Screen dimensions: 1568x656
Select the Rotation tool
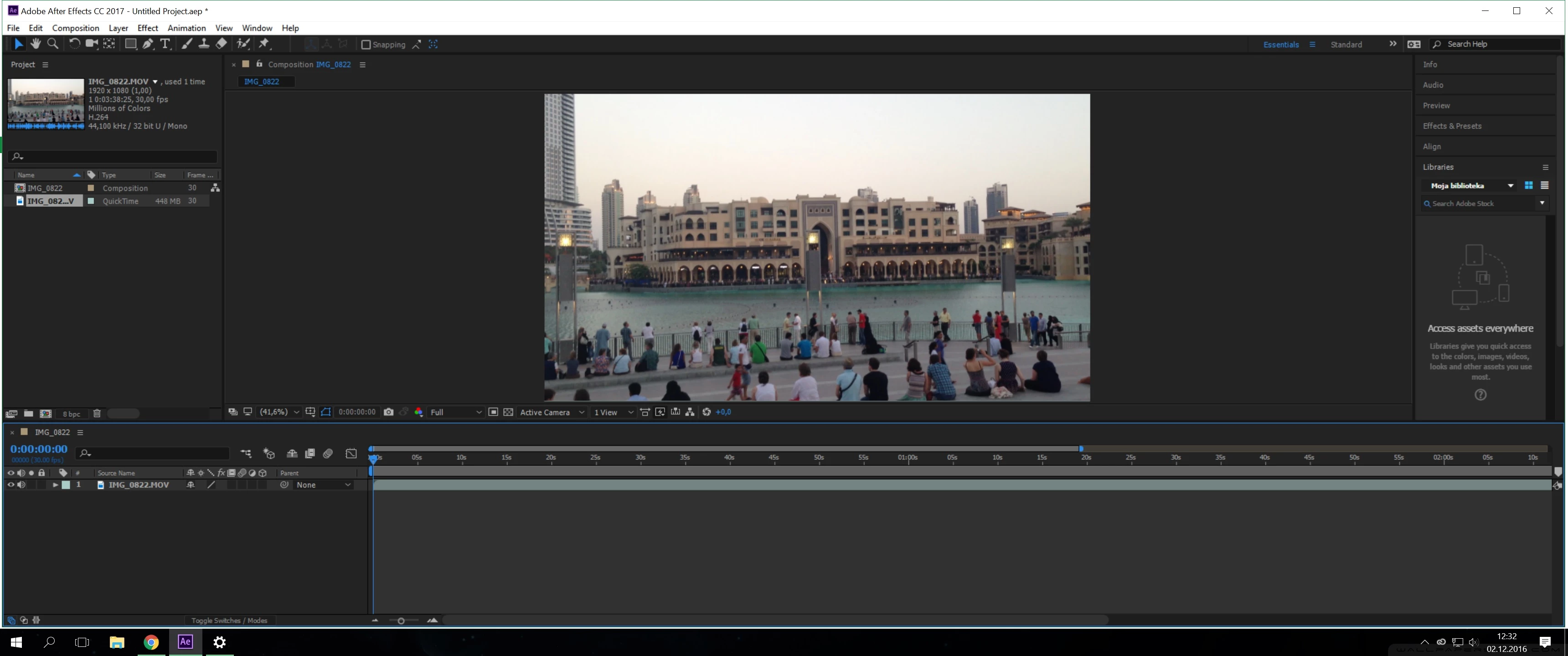pos(74,44)
